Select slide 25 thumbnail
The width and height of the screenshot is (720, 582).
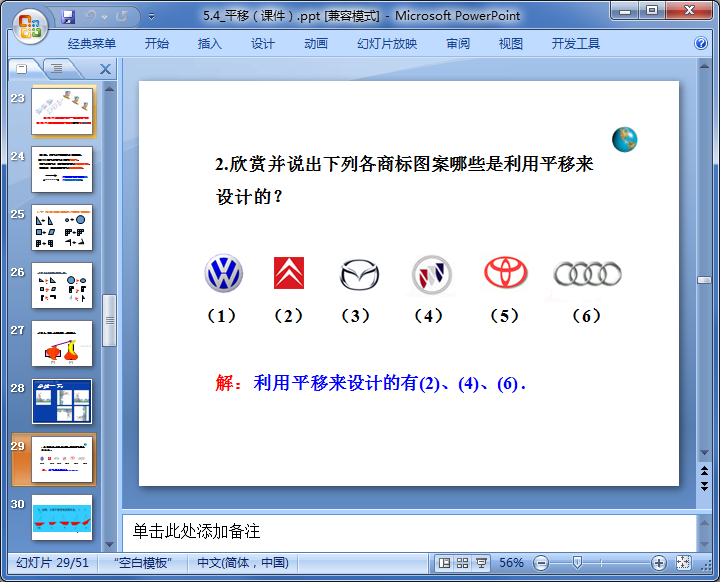tap(62, 227)
